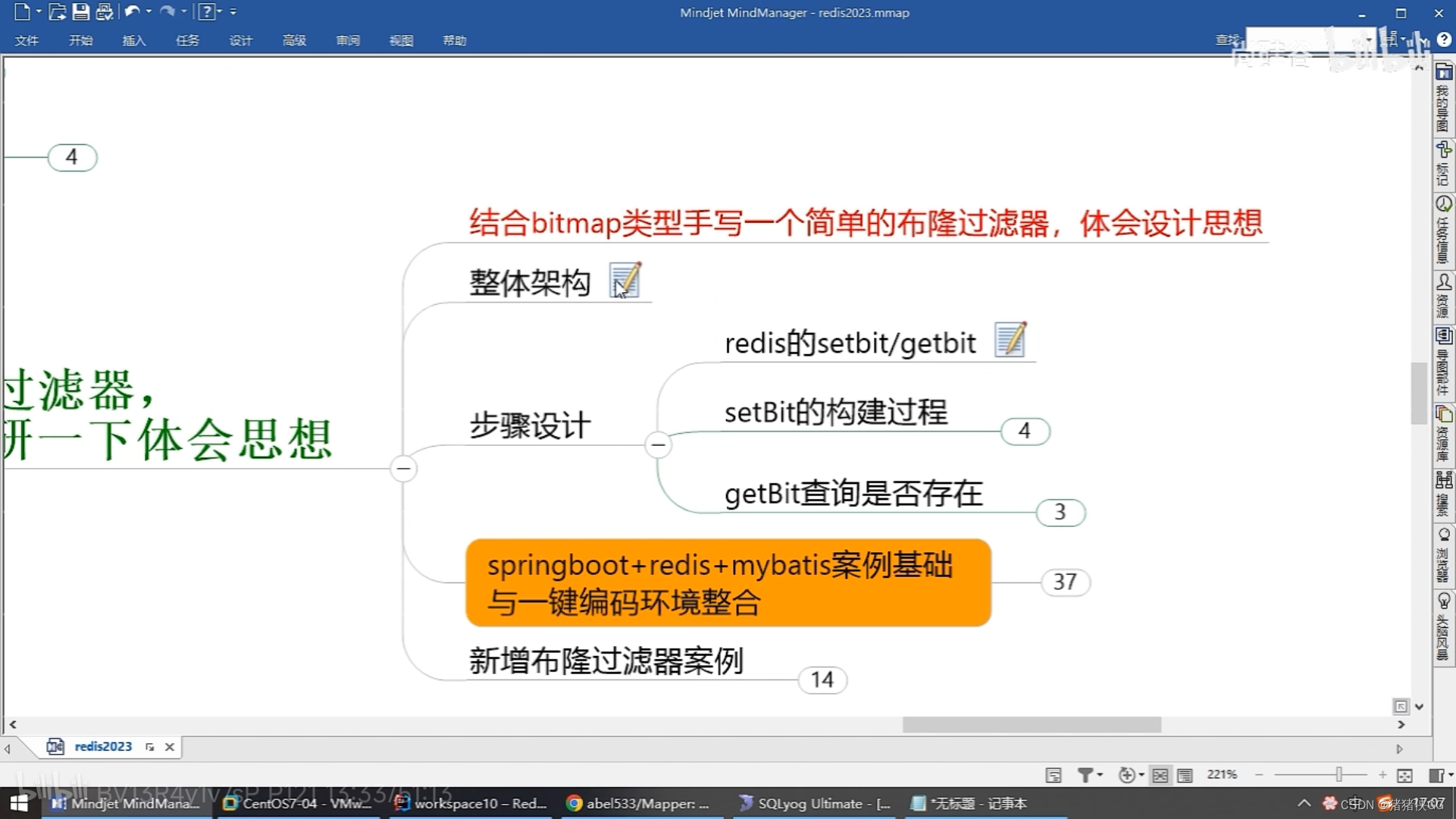Open the 任务 ribbon tab
Screen dimensions: 1456x819
(187, 40)
